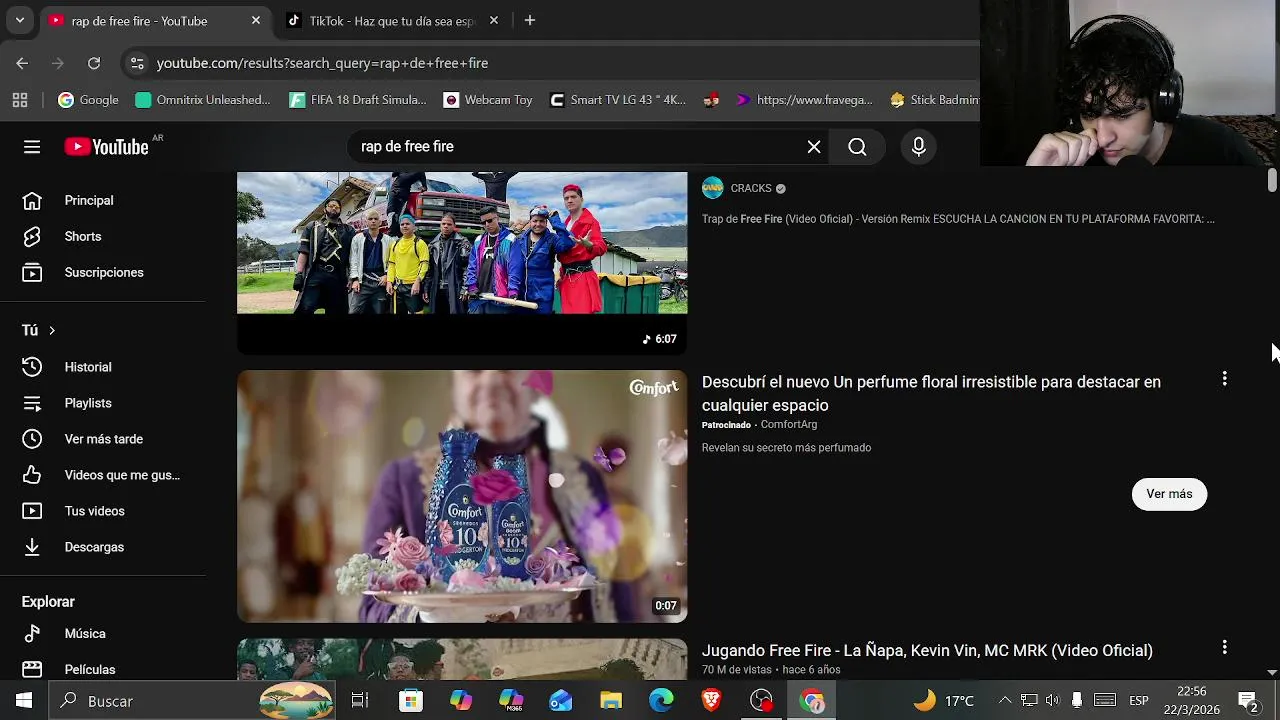Expand the Tú section chevron
This screenshot has height=720, width=1280.
tap(52, 330)
